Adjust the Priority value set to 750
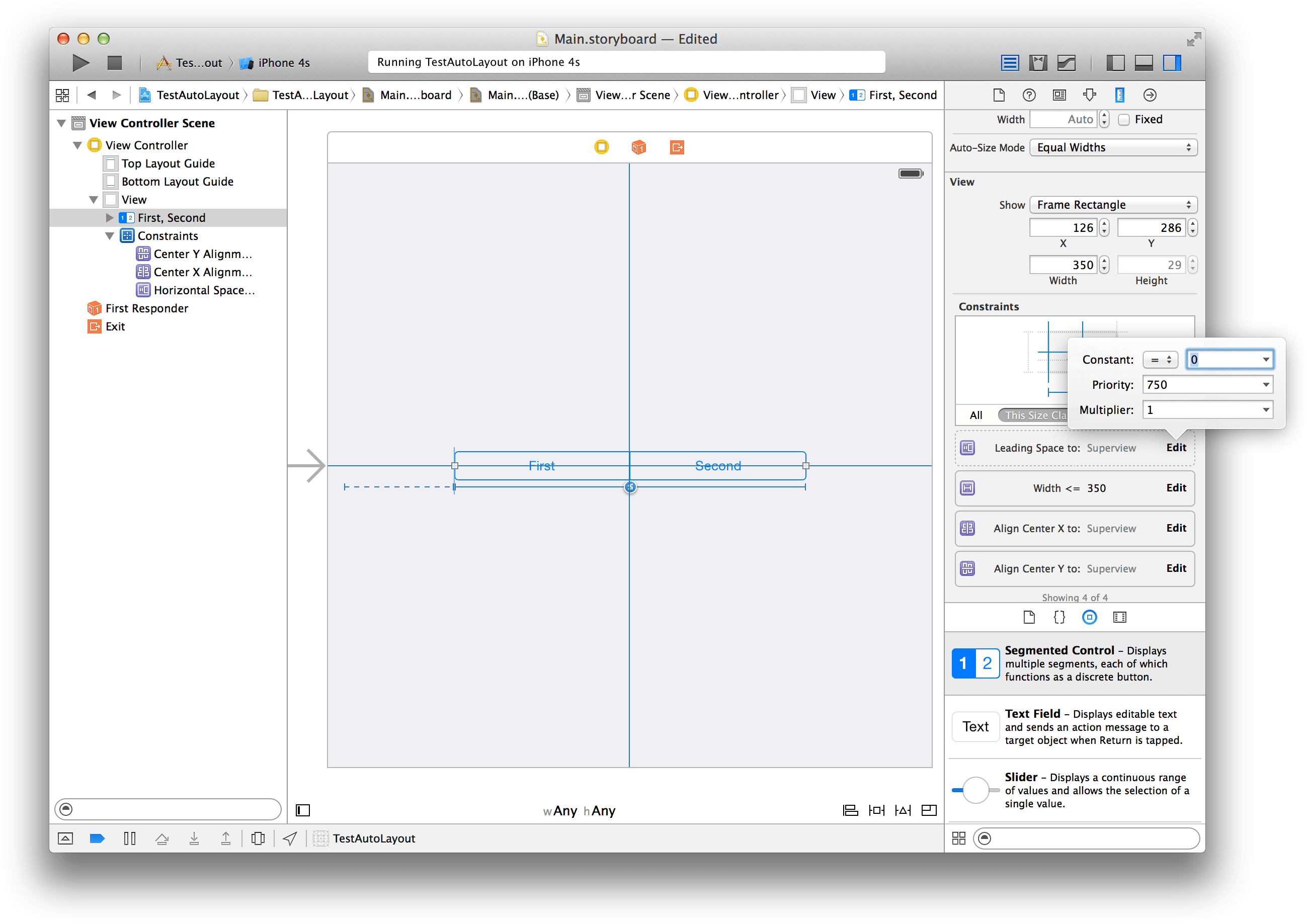This screenshot has height=924, width=1307. point(1207,384)
